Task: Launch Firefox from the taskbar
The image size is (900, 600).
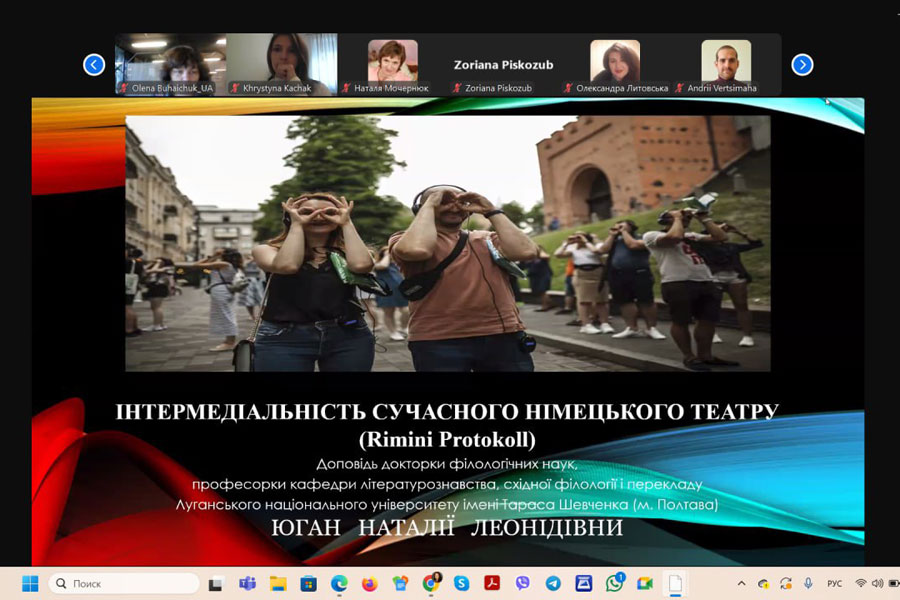Action: tap(370, 584)
